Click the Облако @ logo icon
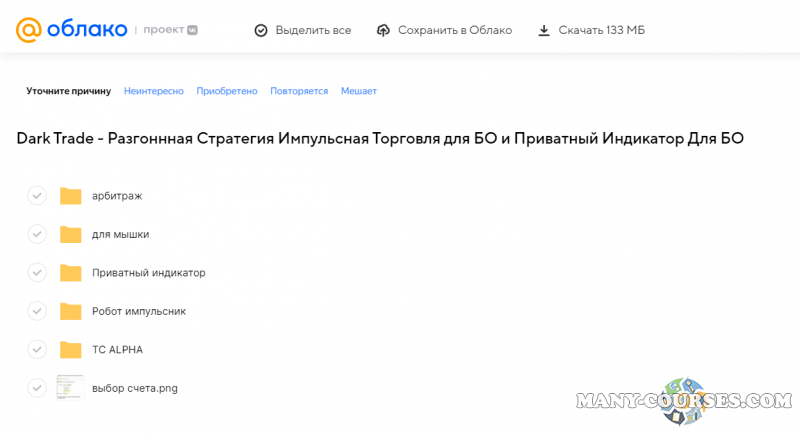800x434 pixels. (29, 29)
